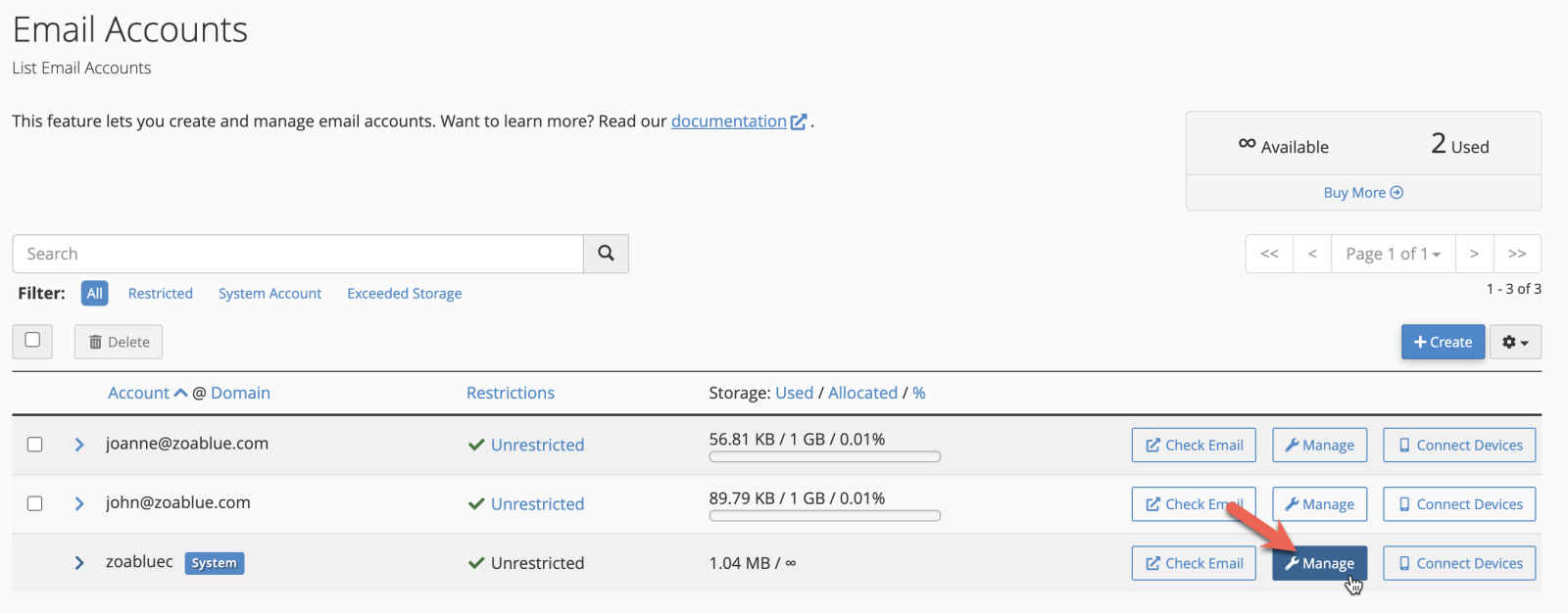Click Manage for the zoabluec account
The width and height of the screenshot is (1568, 613).
coord(1319,563)
